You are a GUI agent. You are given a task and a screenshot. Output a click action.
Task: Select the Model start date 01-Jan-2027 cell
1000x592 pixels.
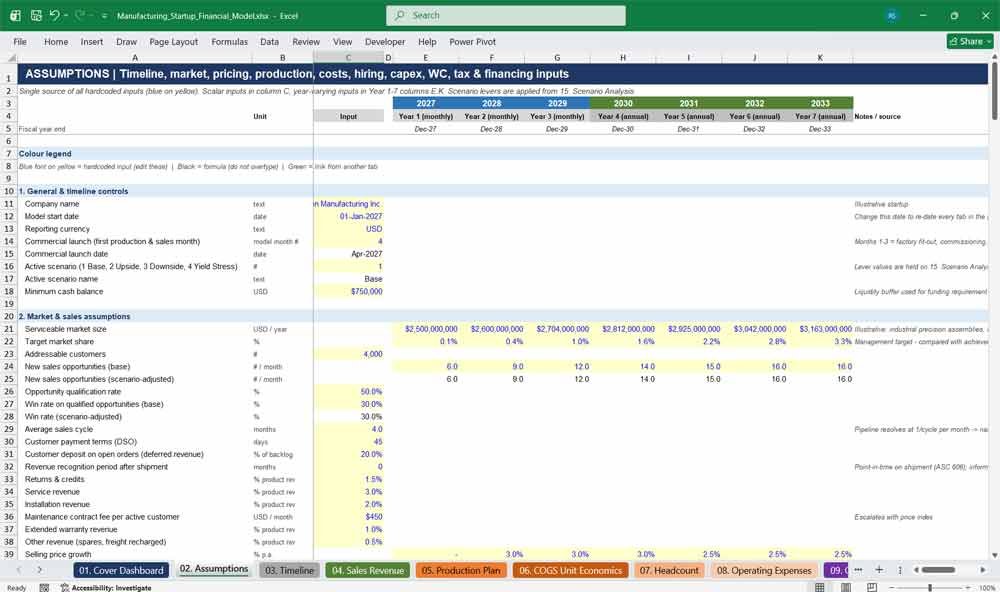coord(348,216)
